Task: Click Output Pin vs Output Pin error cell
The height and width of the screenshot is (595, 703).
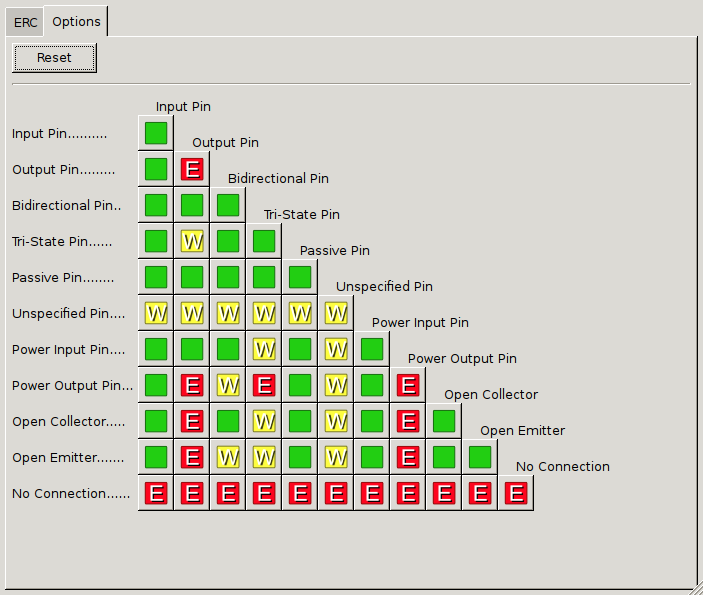Action: [192, 169]
